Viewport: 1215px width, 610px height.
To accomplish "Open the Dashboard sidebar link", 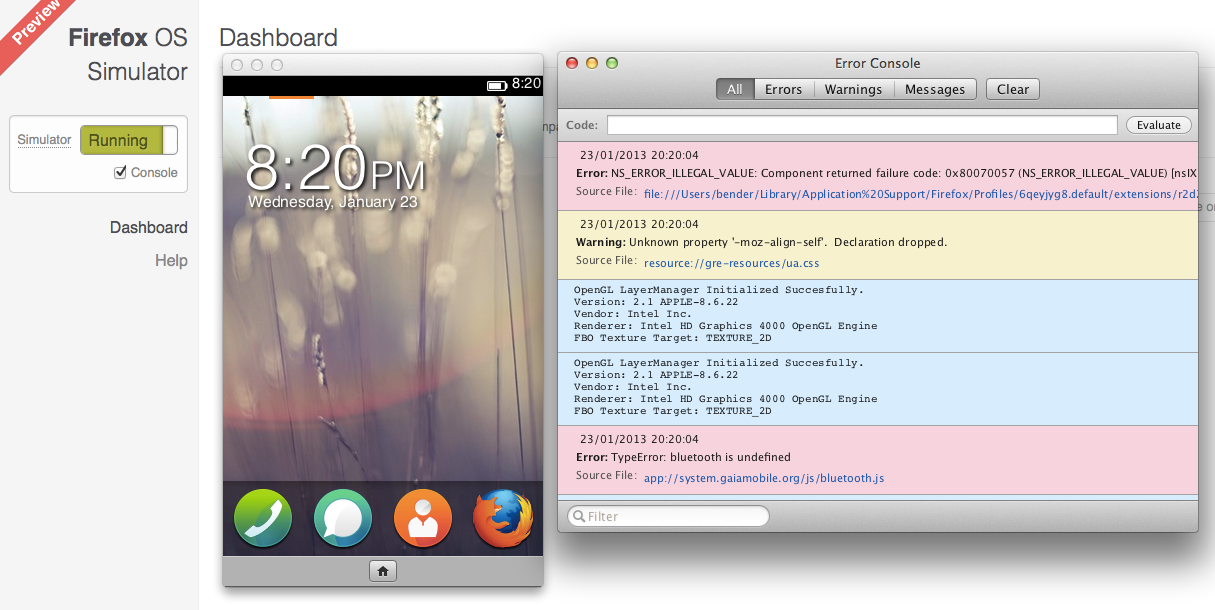I will click(x=149, y=227).
